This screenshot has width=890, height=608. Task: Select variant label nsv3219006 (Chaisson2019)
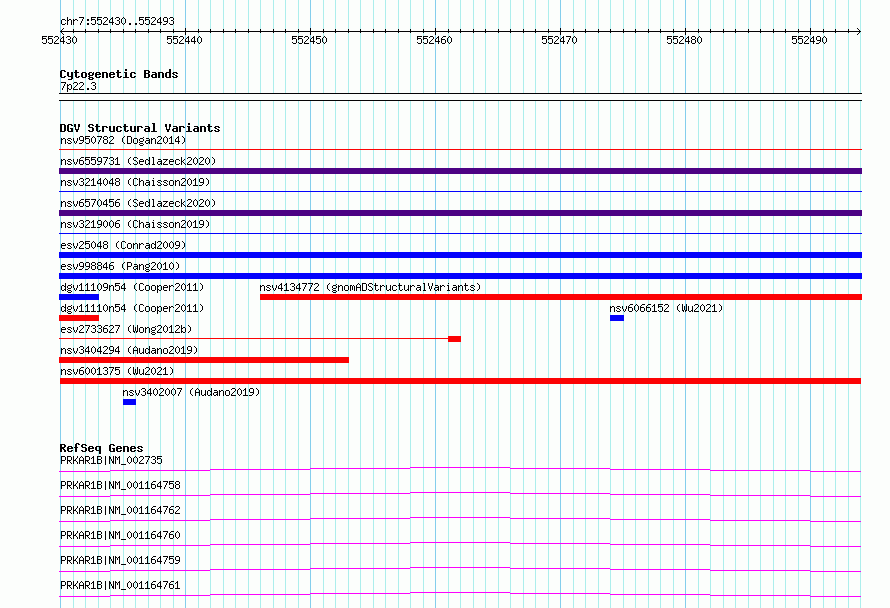(x=135, y=224)
